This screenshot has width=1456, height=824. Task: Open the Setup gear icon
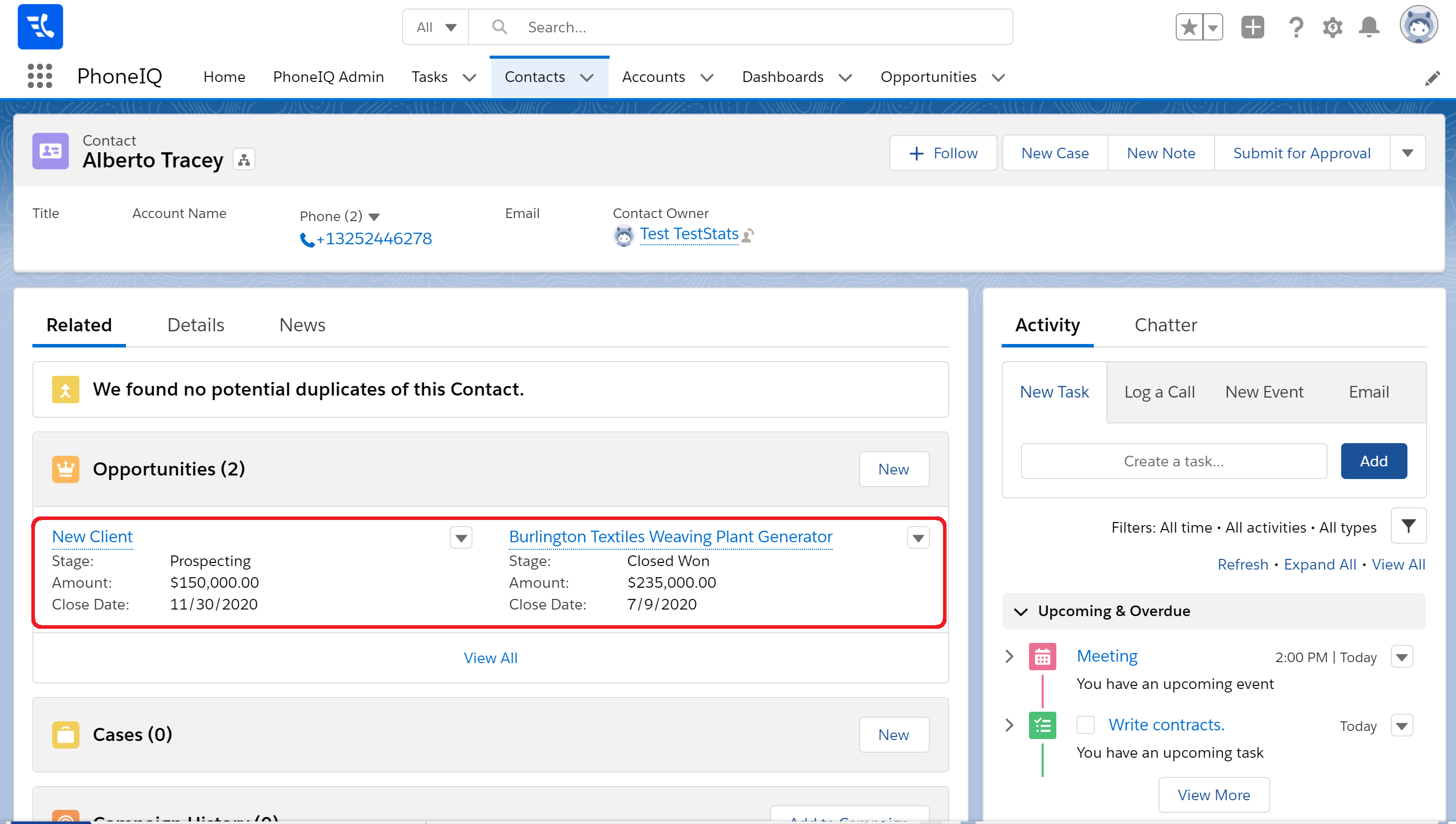pos(1332,27)
